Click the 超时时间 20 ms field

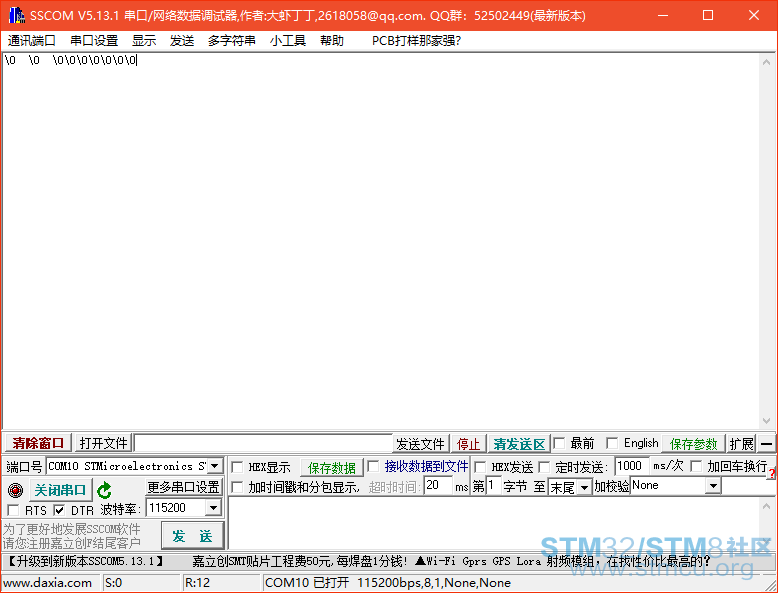[x=438, y=486]
